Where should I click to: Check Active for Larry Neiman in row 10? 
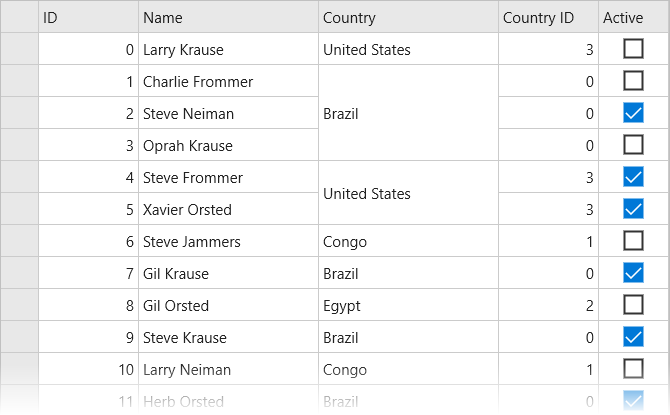(x=633, y=369)
